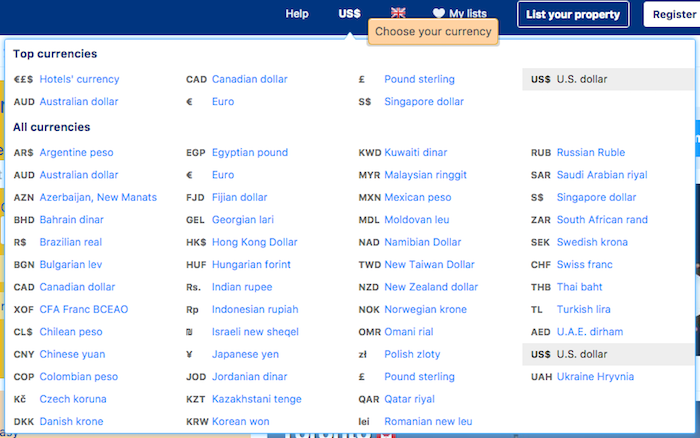The width and height of the screenshot is (700, 438).
Task: Open the Help menu item
Action: tap(297, 14)
